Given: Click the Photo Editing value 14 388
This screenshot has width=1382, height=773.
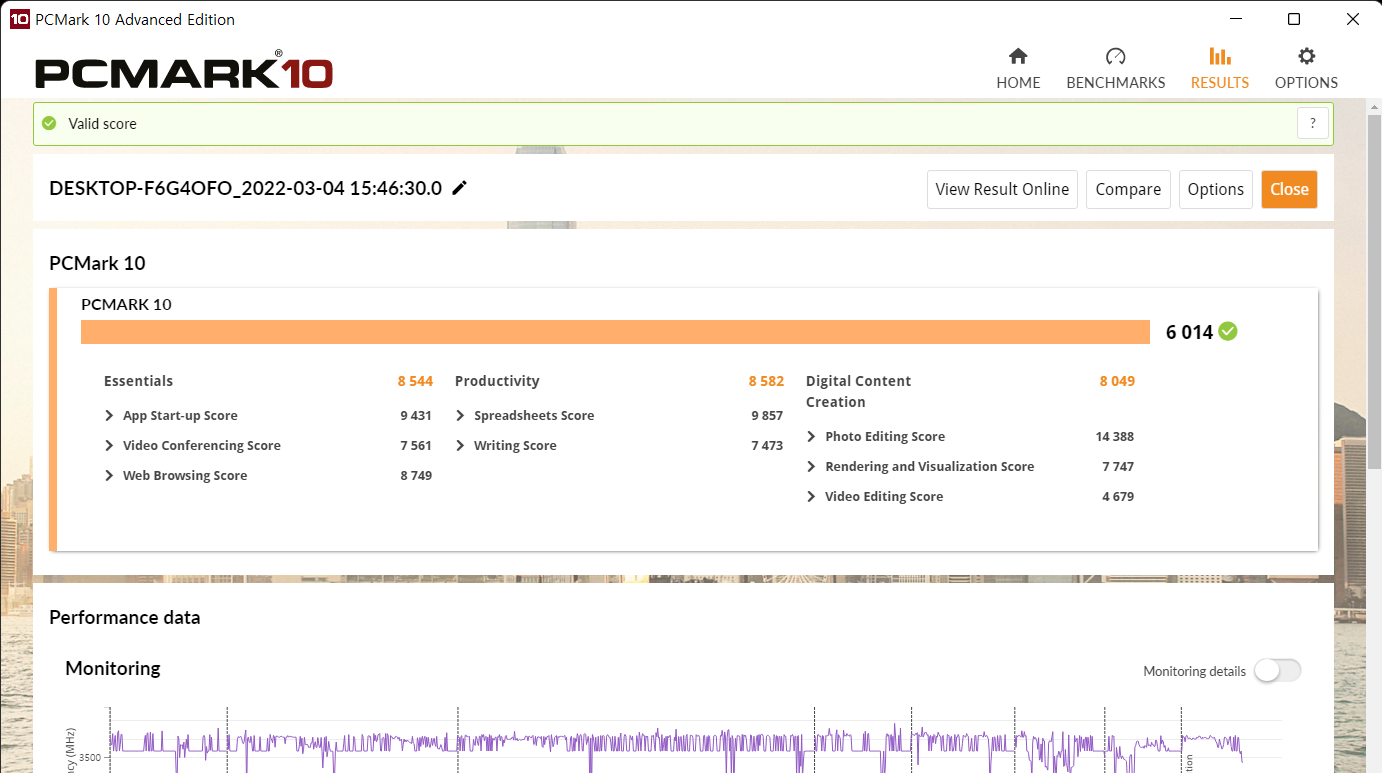Looking at the screenshot, I should coord(1114,437).
